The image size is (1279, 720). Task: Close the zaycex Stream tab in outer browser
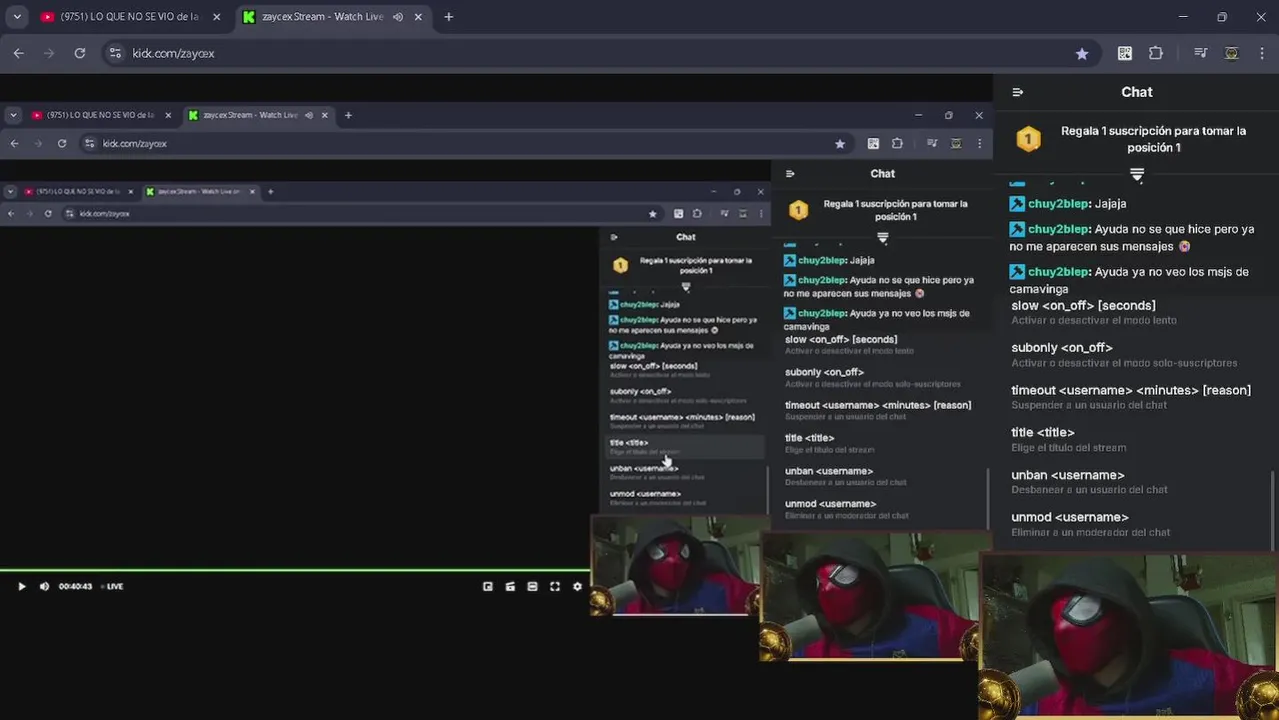tap(418, 17)
